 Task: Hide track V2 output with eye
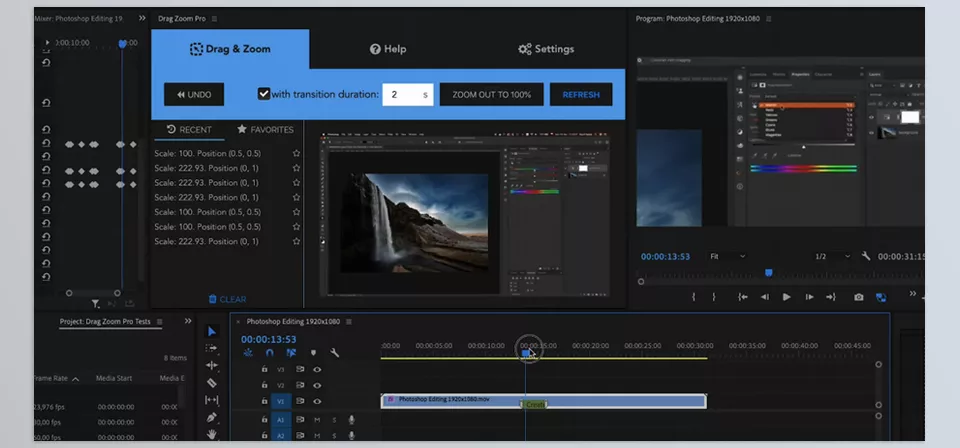317,386
